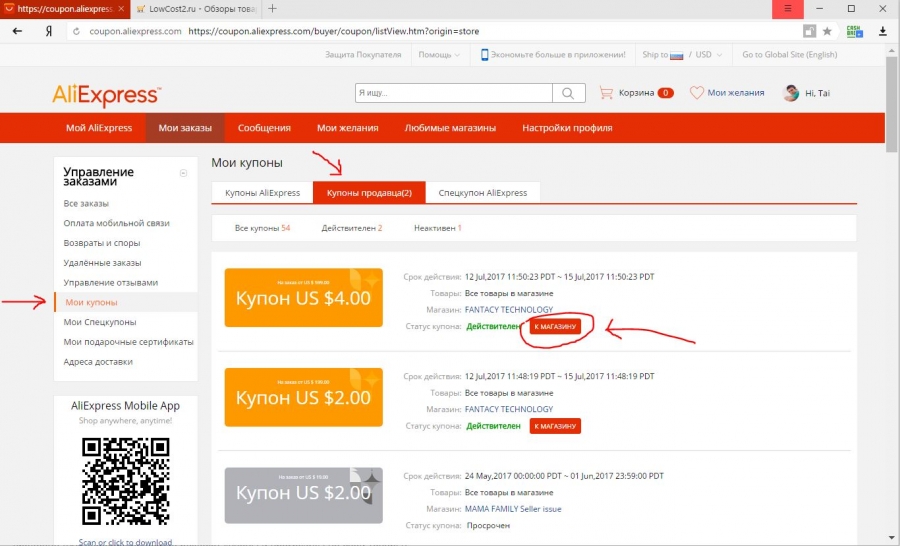Go to Global Site (English)
Viewport: 900px width, 546px height.
pos(790,55)
